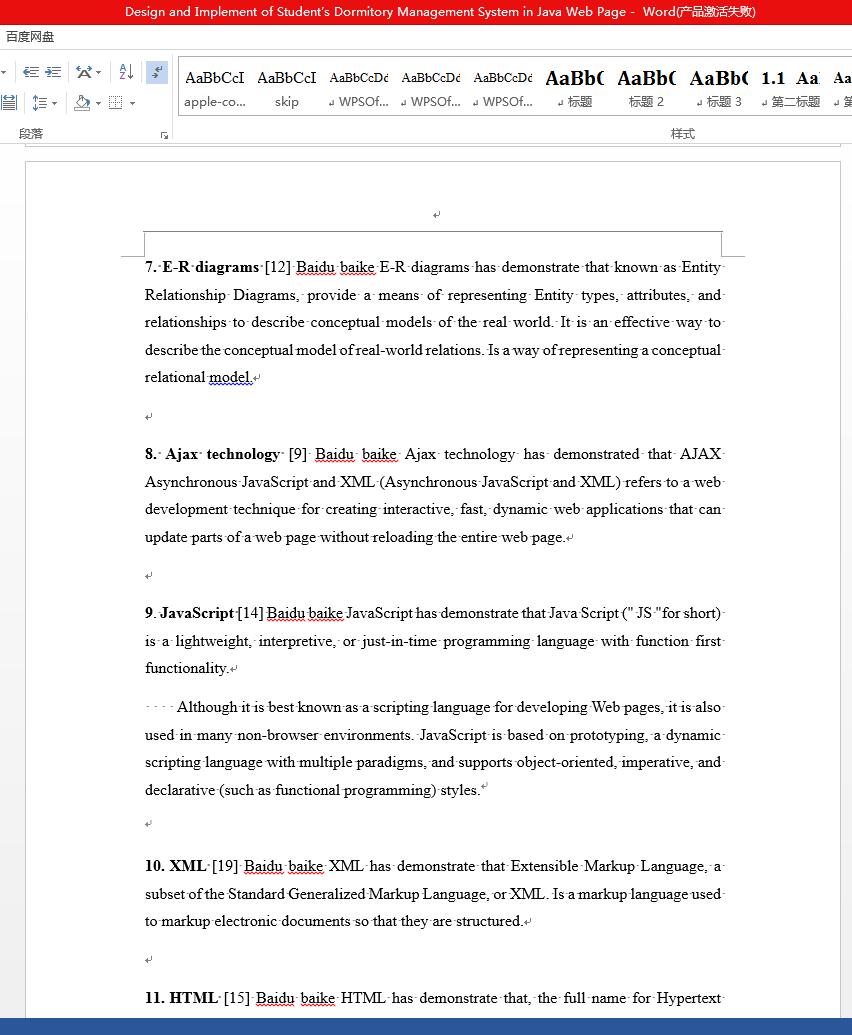Apply the 标题 heading style

(574, 88)
